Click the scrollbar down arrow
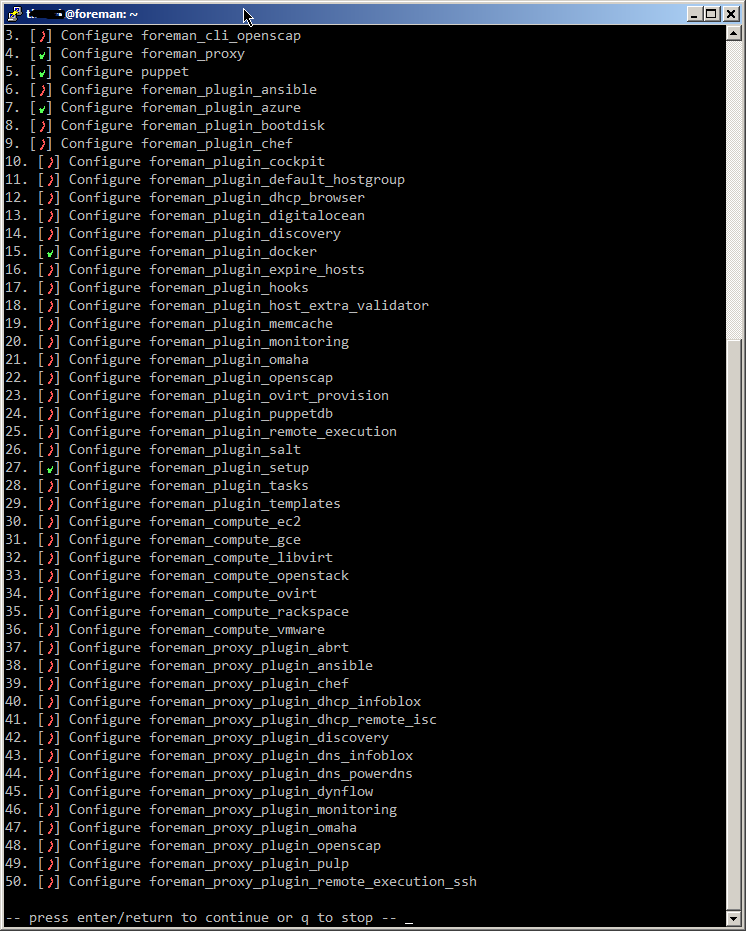Screen dimensions: 746x931 coord(734,918)
